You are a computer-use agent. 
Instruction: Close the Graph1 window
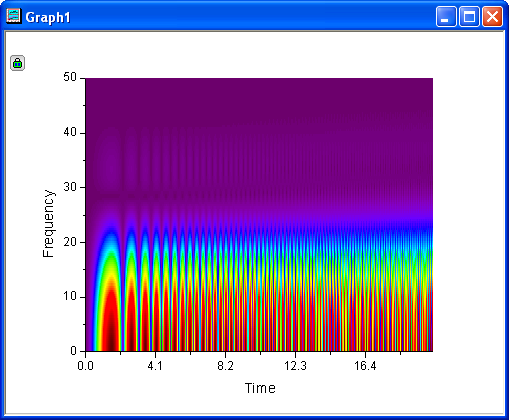click(x=492, y=16)
